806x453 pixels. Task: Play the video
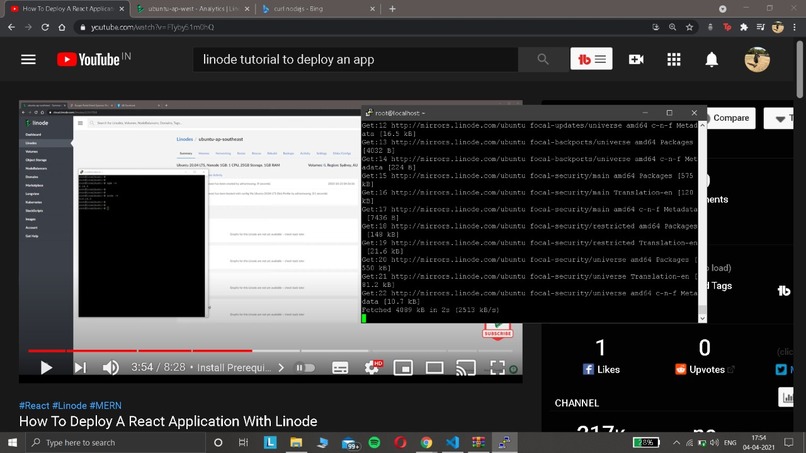(x=46, y=368)
